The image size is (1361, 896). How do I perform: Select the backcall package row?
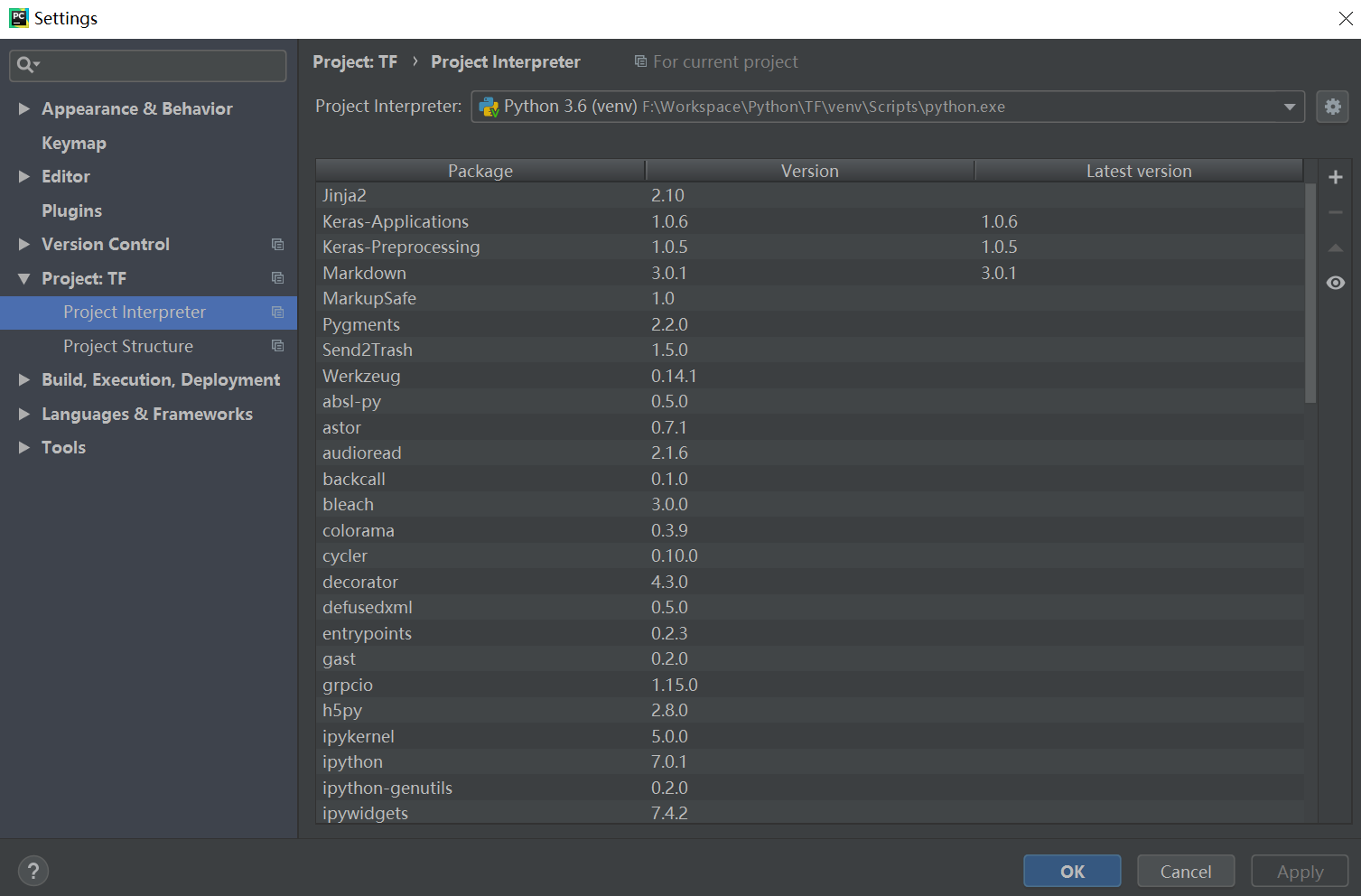810,479
